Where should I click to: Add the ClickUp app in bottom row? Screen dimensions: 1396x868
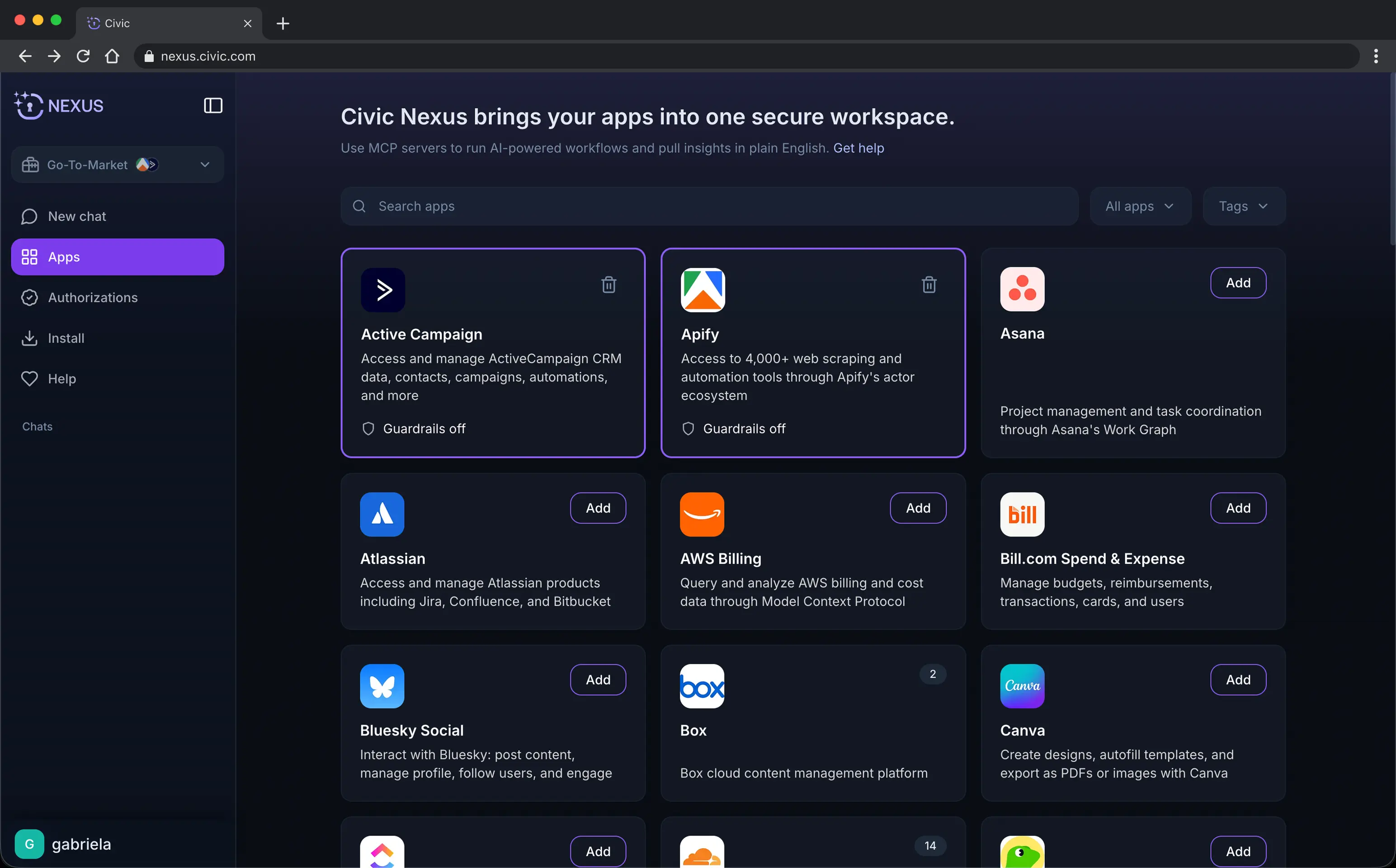(598, 851)
